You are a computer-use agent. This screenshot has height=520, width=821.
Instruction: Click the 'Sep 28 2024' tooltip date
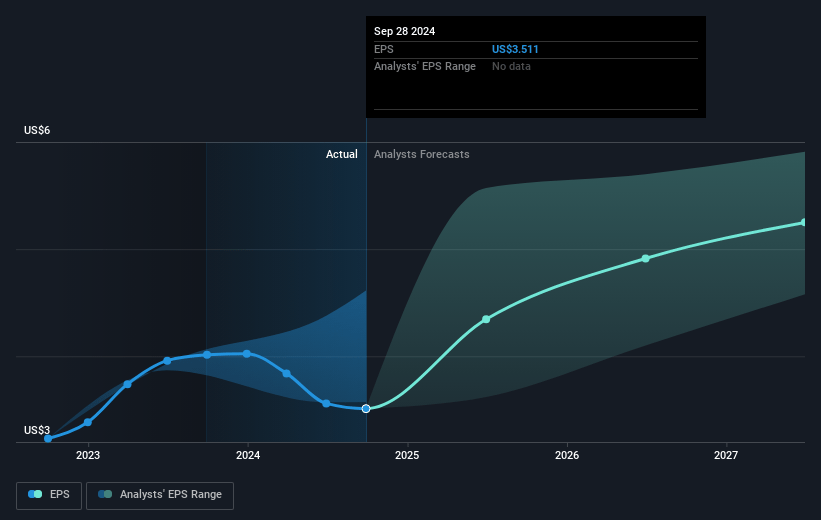404,31
